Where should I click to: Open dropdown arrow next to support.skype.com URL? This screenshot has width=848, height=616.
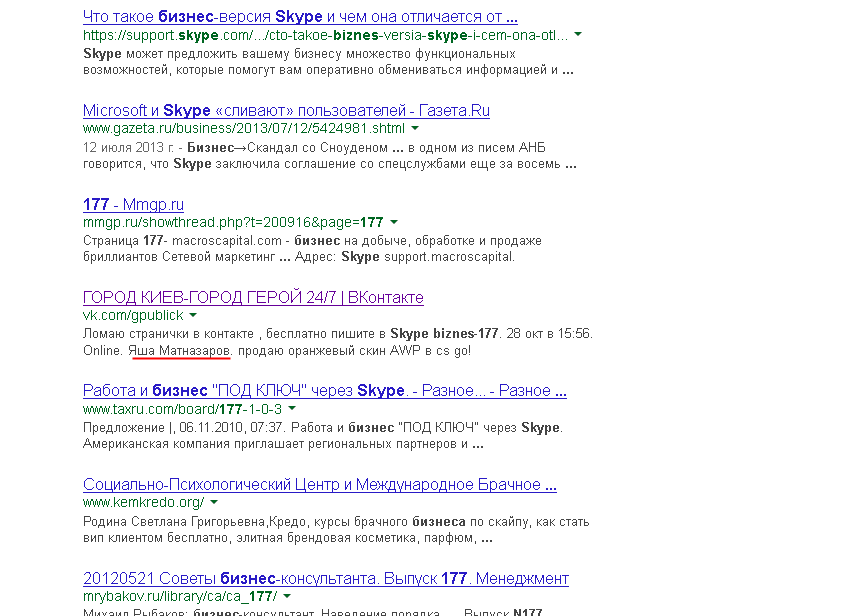click(578, 35)
